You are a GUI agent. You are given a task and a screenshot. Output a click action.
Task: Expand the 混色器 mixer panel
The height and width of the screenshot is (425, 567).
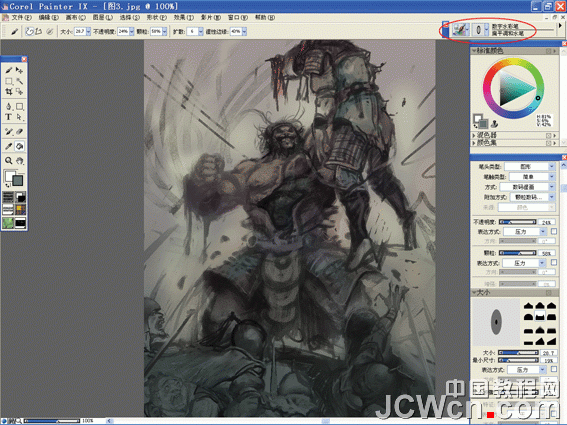coord(474,136)
